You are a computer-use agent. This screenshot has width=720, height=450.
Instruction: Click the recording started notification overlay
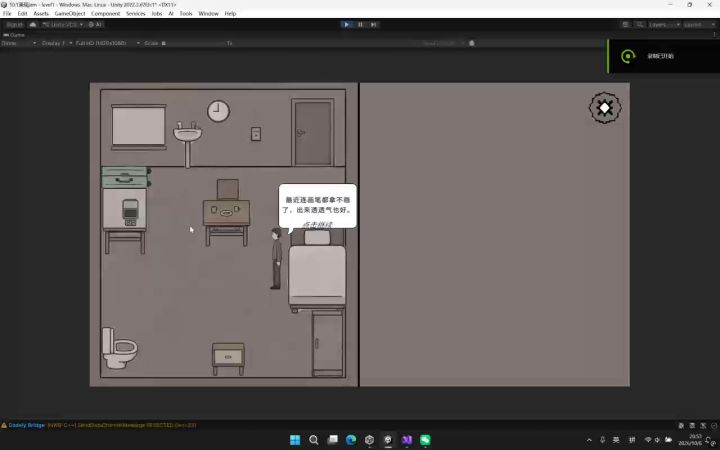pos(664,56)
